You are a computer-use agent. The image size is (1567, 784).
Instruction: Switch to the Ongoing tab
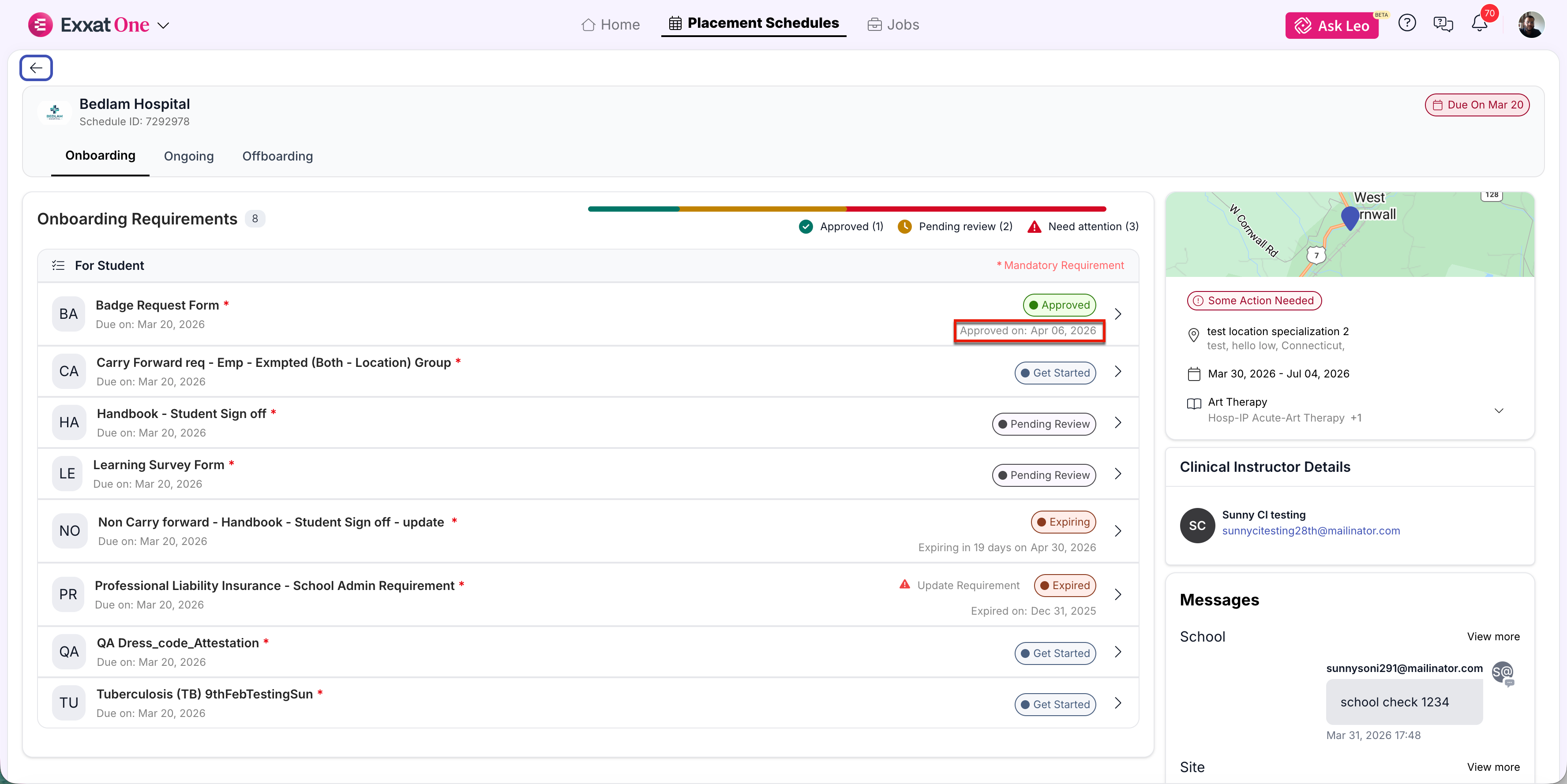(188, 156)
